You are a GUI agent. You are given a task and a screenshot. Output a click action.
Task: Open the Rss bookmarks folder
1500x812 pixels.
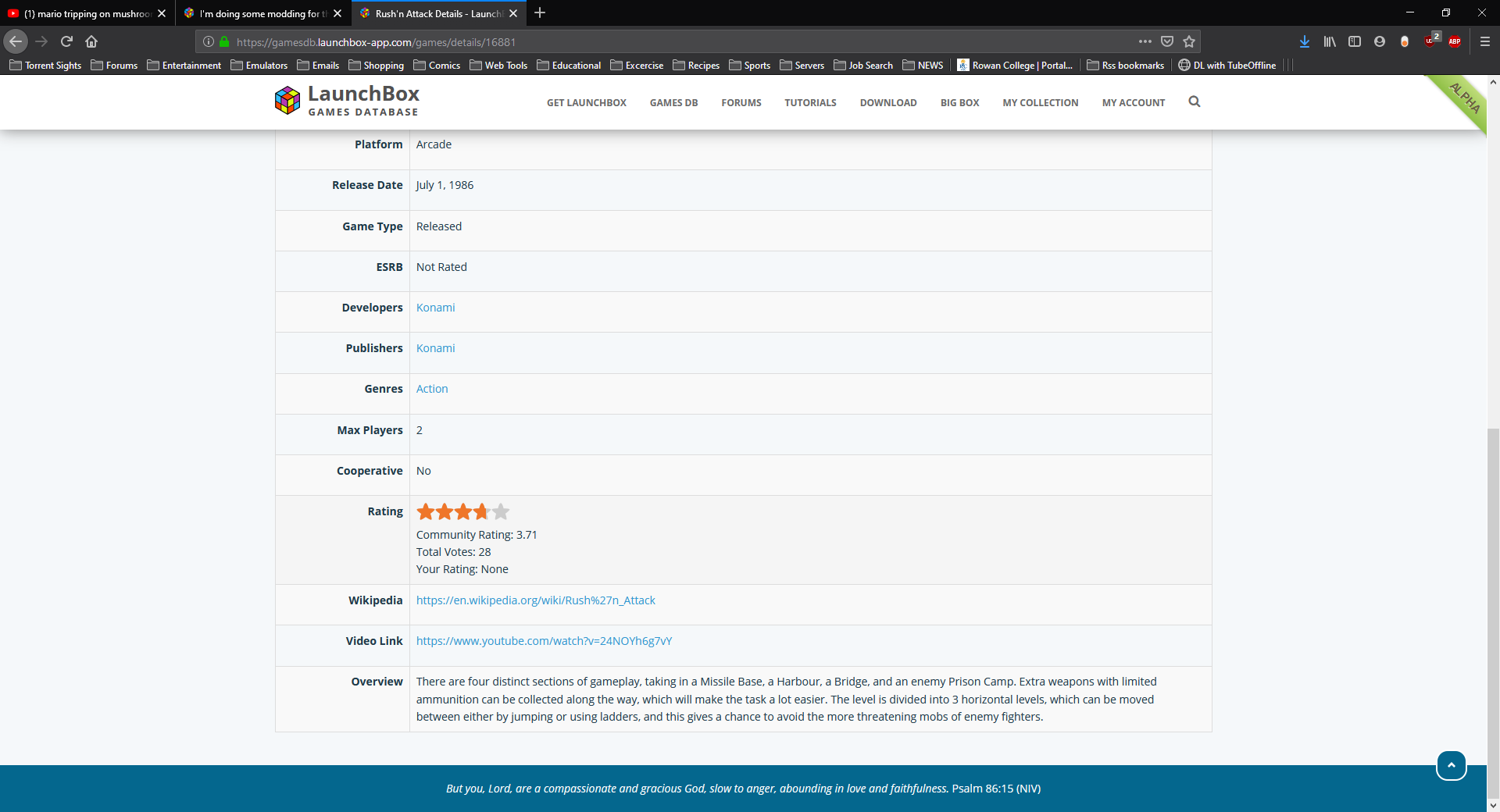click(1125, 66)
